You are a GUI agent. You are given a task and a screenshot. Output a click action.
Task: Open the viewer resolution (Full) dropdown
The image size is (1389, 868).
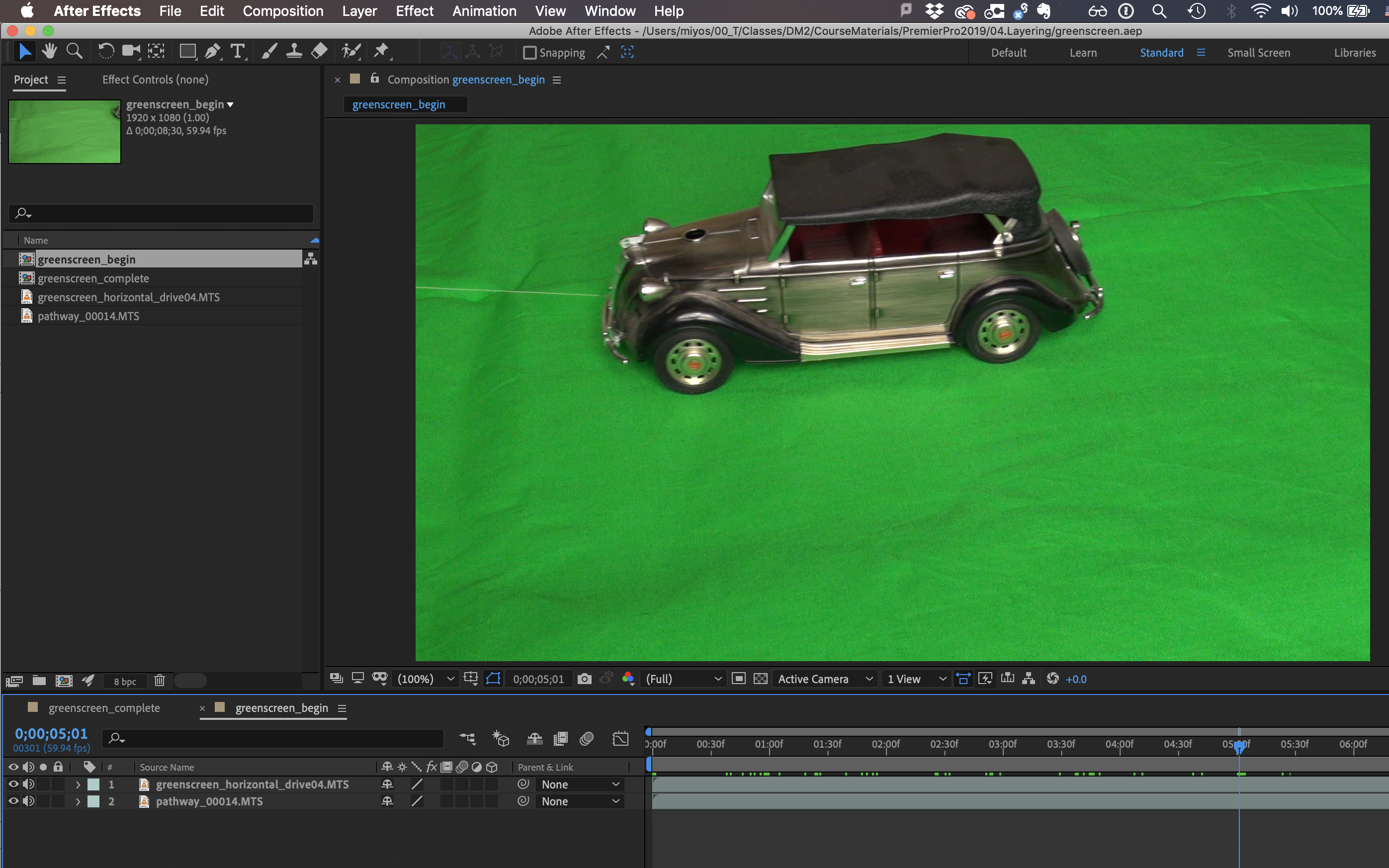(683, 679)
